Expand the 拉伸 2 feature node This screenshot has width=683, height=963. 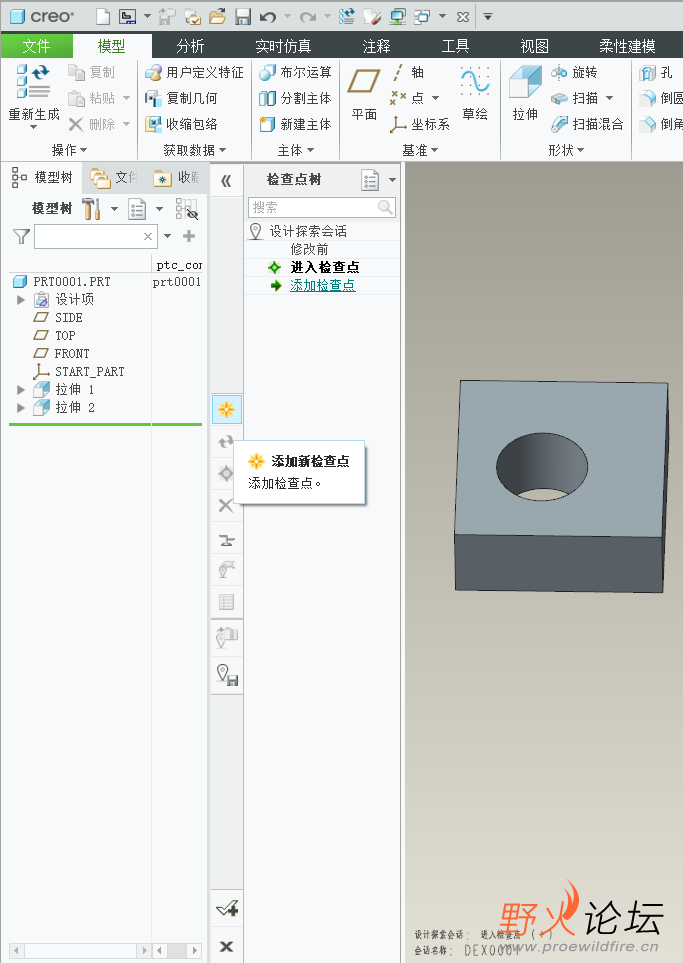[21, 408]
